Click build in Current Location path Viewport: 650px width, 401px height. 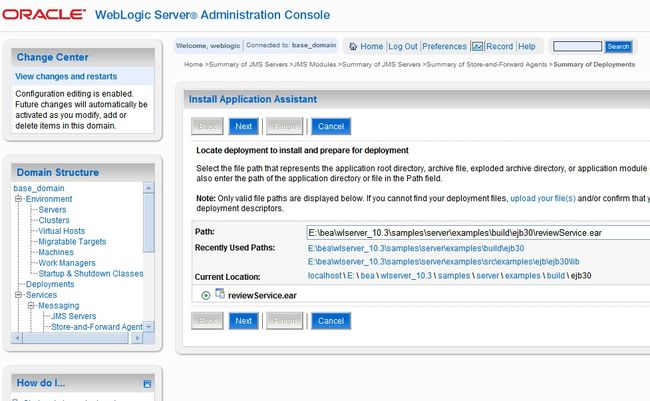pos(555,276)
